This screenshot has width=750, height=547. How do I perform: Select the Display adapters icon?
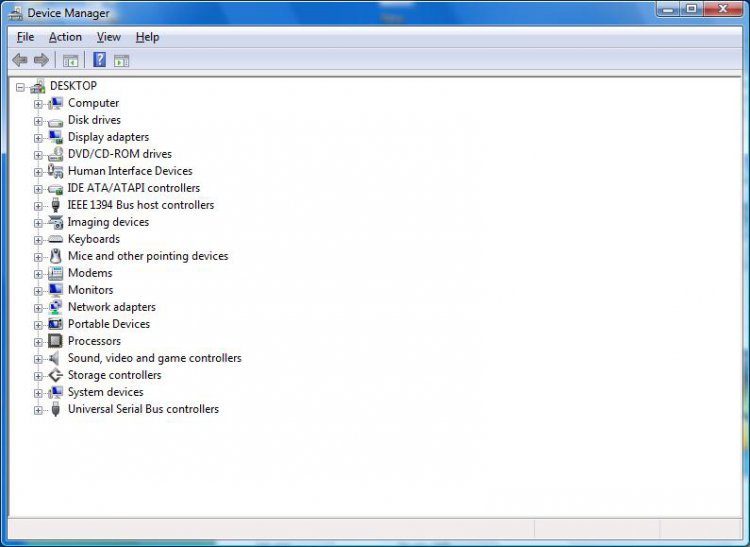point(55,137)
